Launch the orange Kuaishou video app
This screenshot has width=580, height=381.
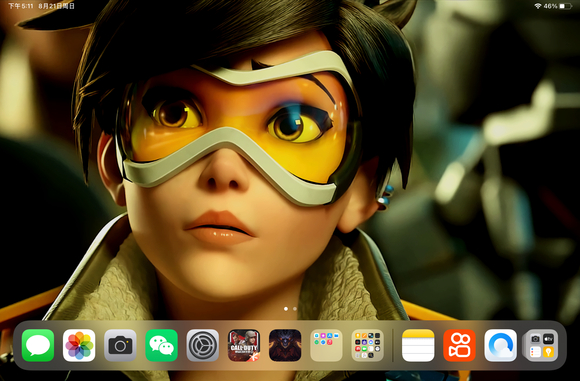[x=459, y=345]
